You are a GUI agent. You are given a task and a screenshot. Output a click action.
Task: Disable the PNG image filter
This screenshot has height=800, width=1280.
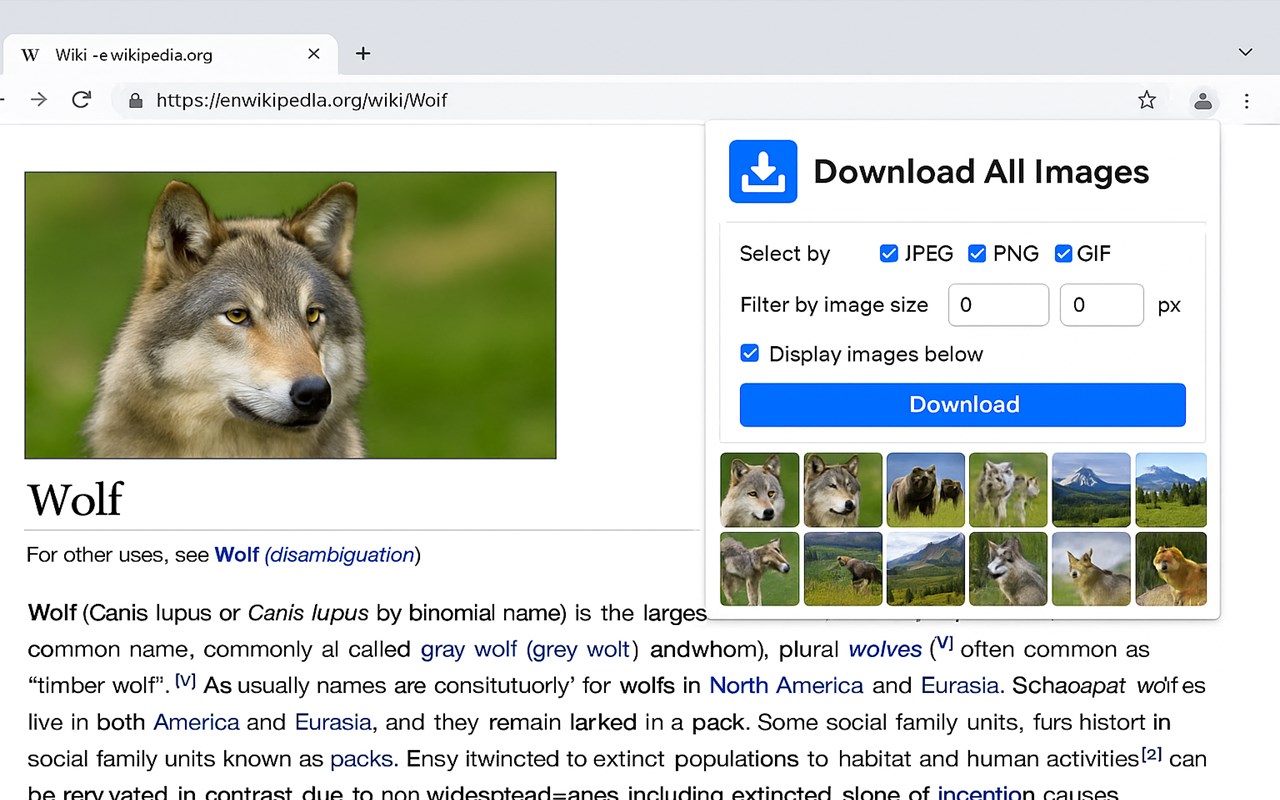[976, 254]
